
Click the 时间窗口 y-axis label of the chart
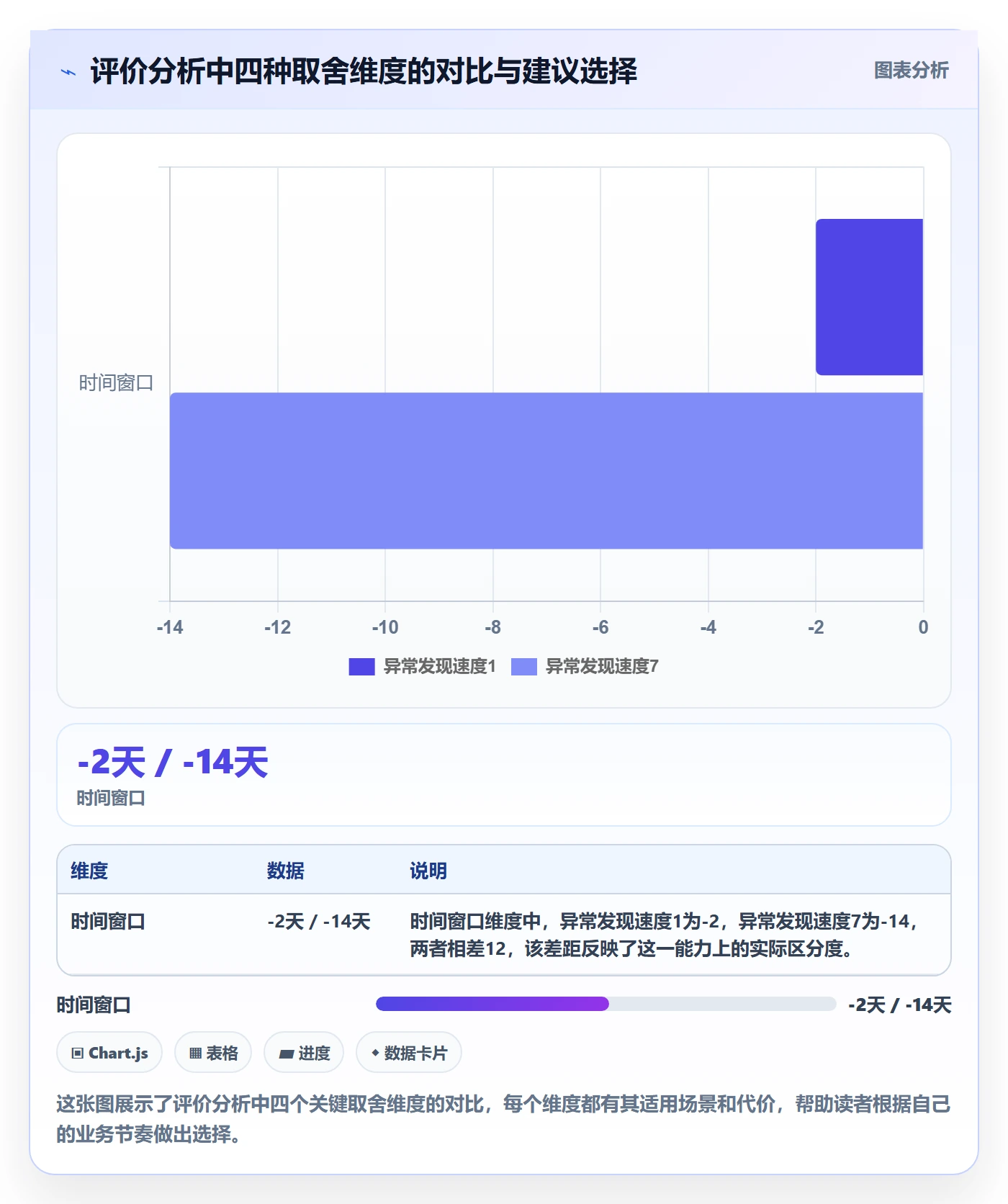click(116, 383)
